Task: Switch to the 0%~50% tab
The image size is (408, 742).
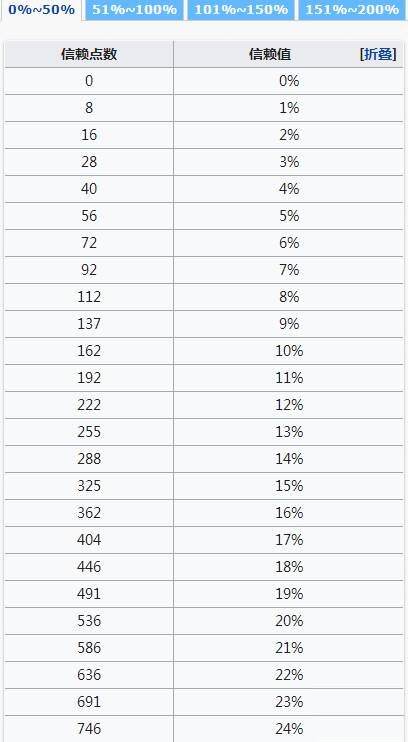Action: (x=41, y=10)
